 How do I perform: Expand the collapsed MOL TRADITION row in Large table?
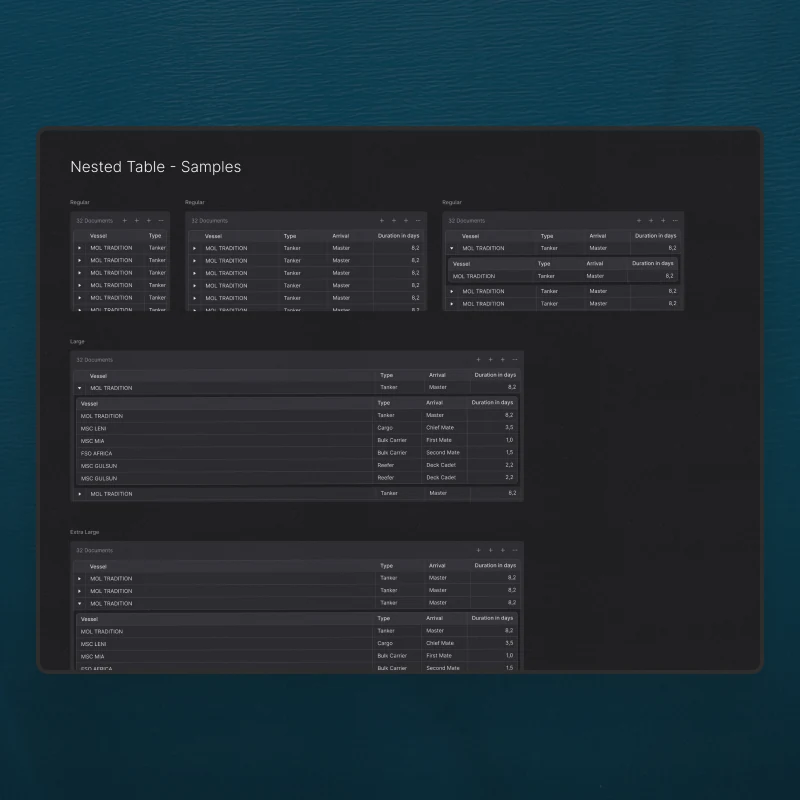pos(80,493)
